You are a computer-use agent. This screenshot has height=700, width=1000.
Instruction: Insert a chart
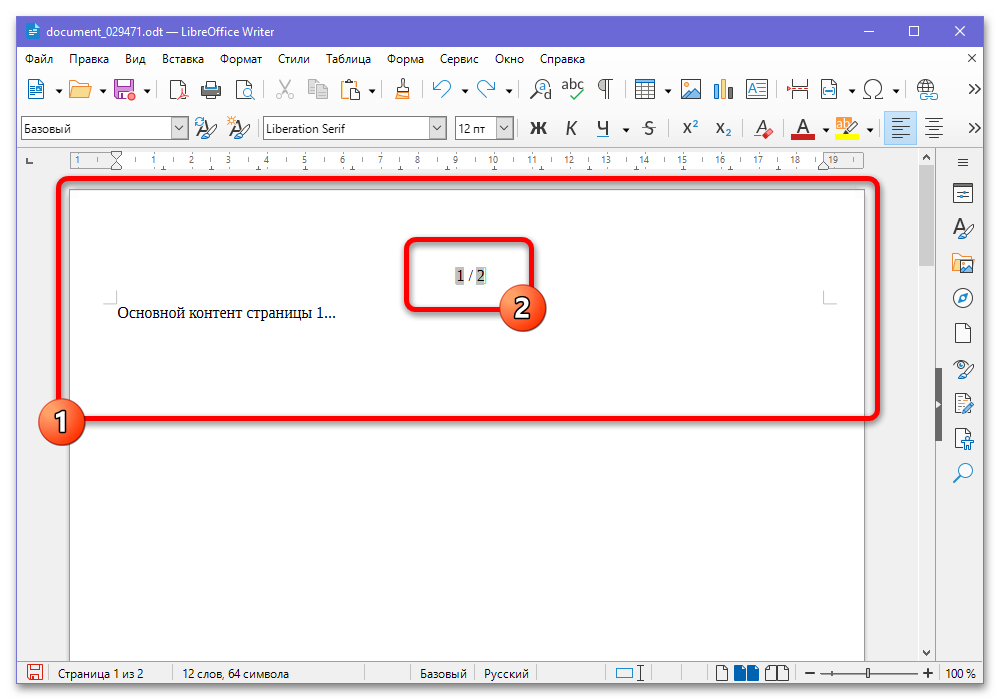click(723, 90)
